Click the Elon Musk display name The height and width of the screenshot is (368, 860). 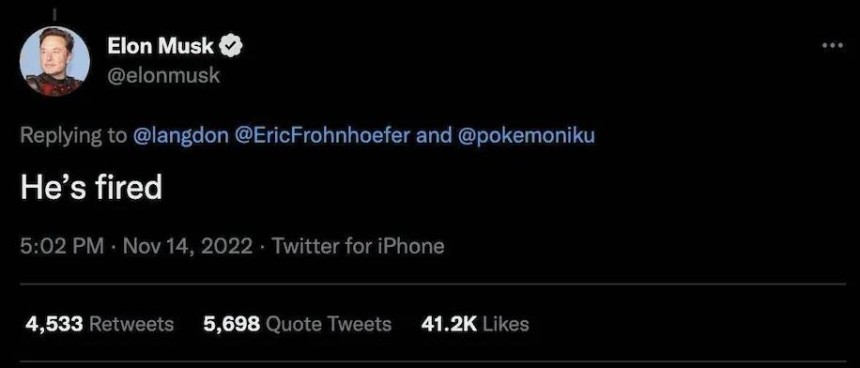[160, 47]
